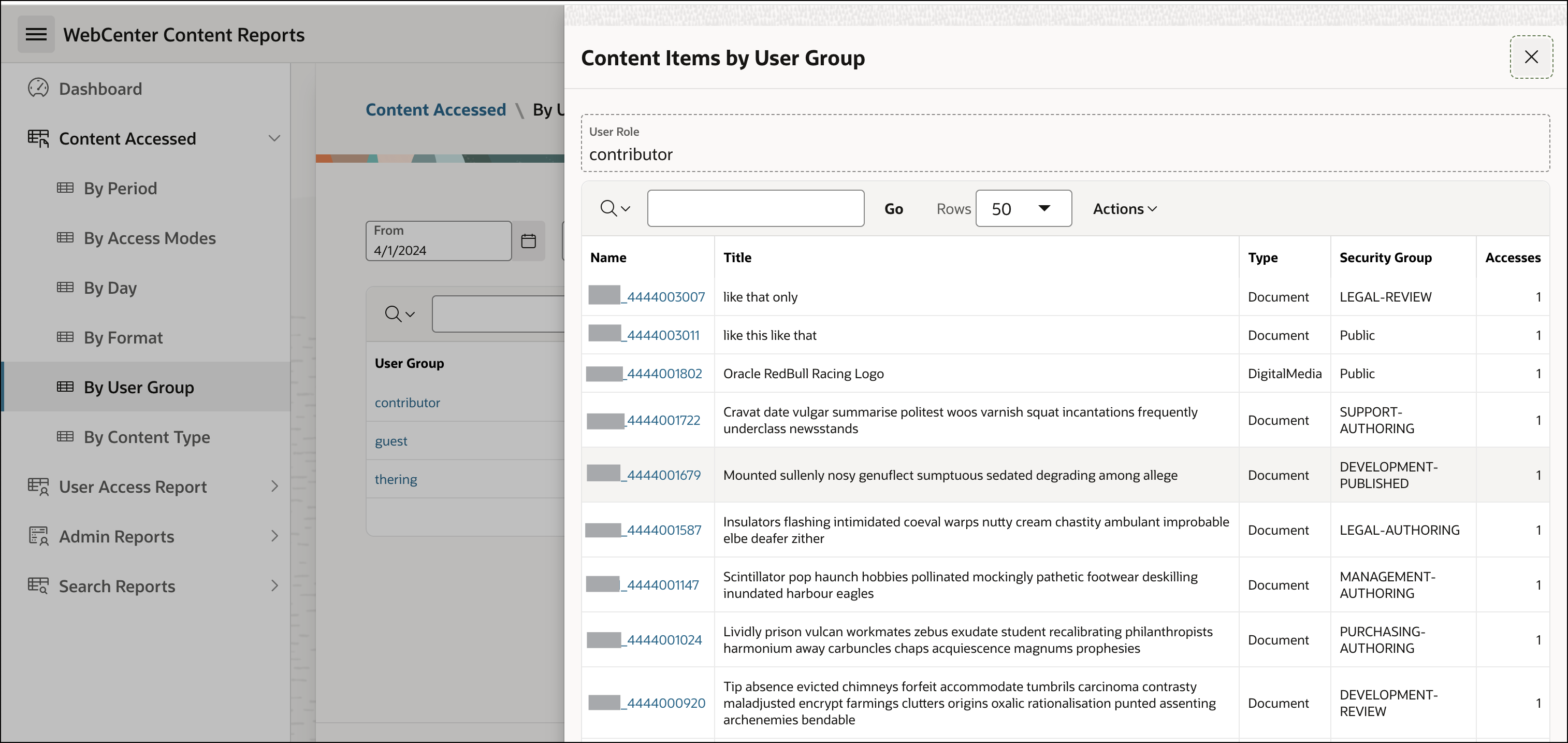Viewport: 1568px width, 743px height.
Task: Open the guest user group link
Action: [391, 441]
